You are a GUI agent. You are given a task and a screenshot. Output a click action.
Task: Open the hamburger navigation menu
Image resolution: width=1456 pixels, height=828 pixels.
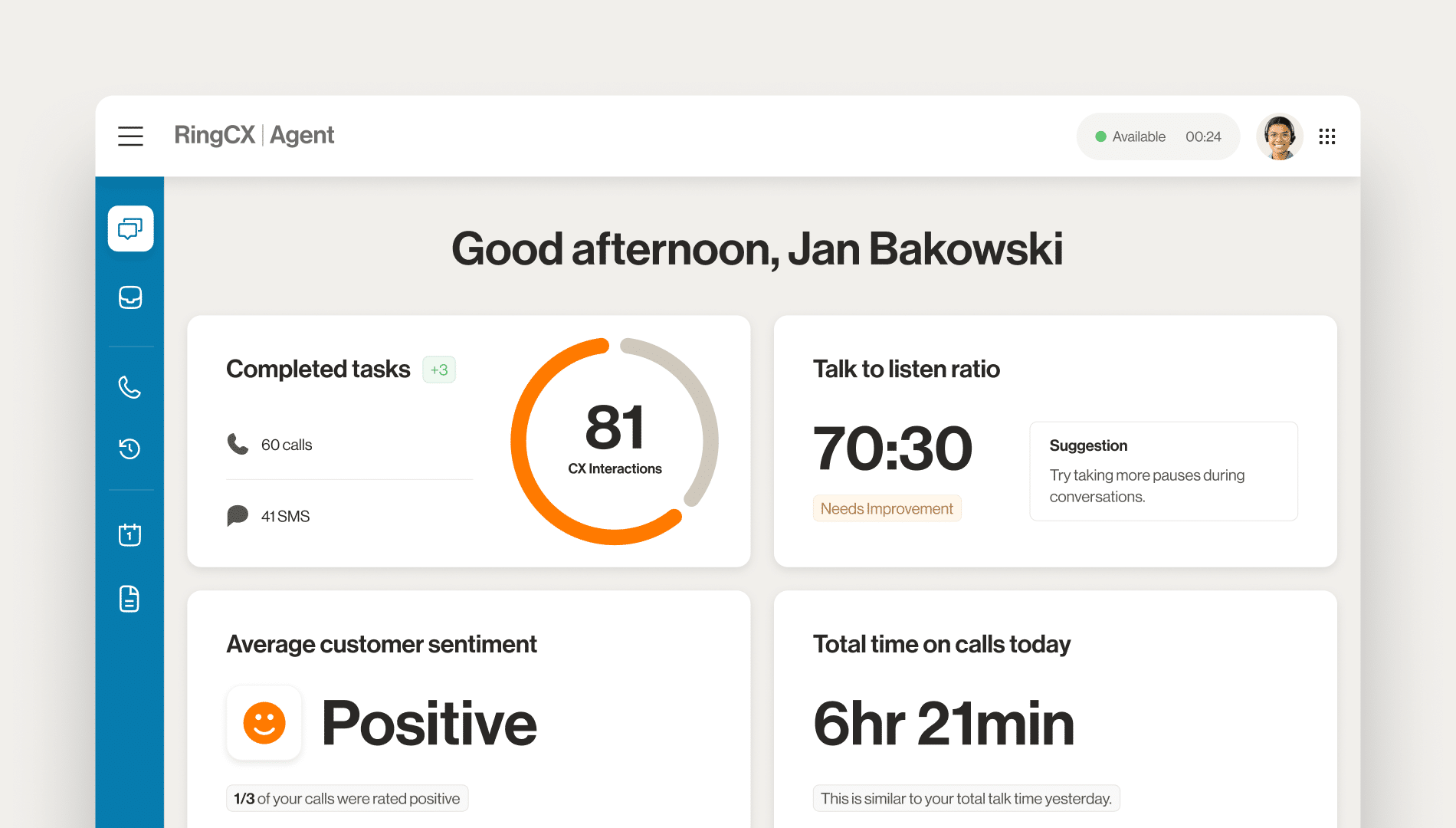click(130, 136)
